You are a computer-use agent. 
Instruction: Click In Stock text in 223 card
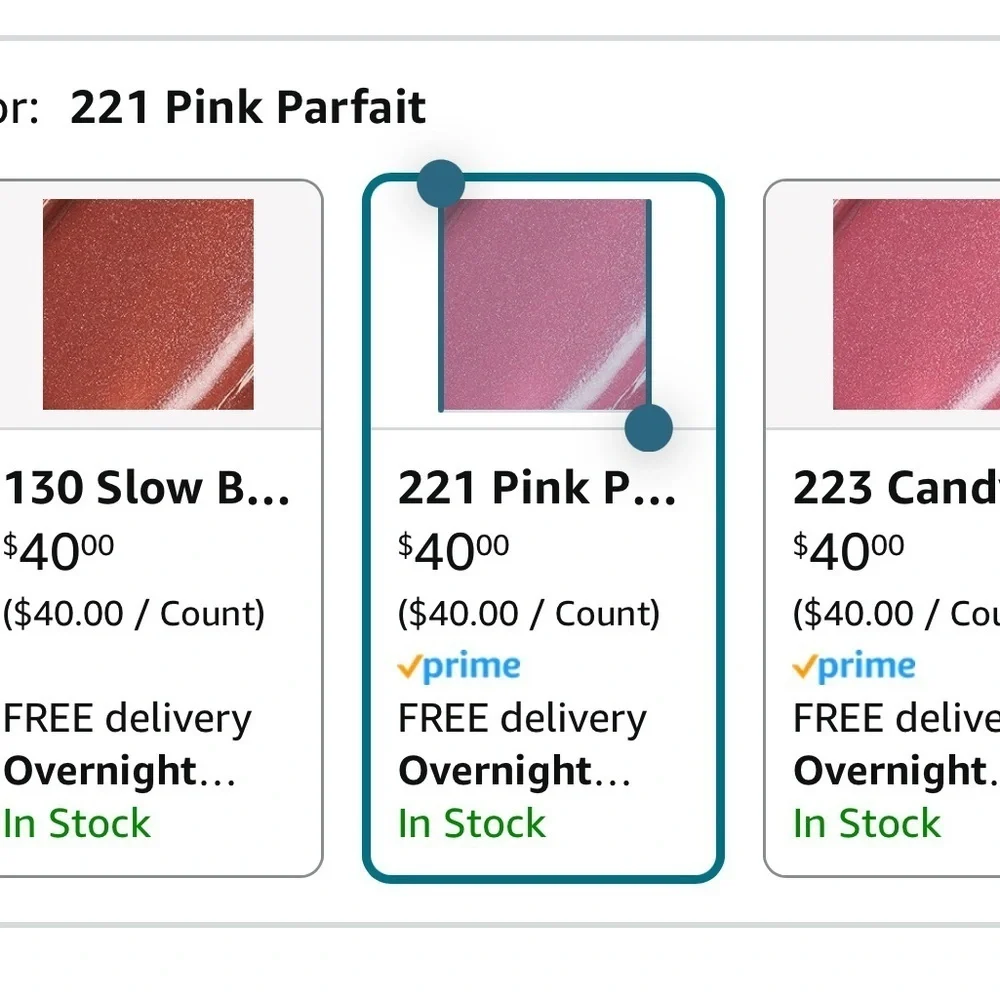point(867,823)
